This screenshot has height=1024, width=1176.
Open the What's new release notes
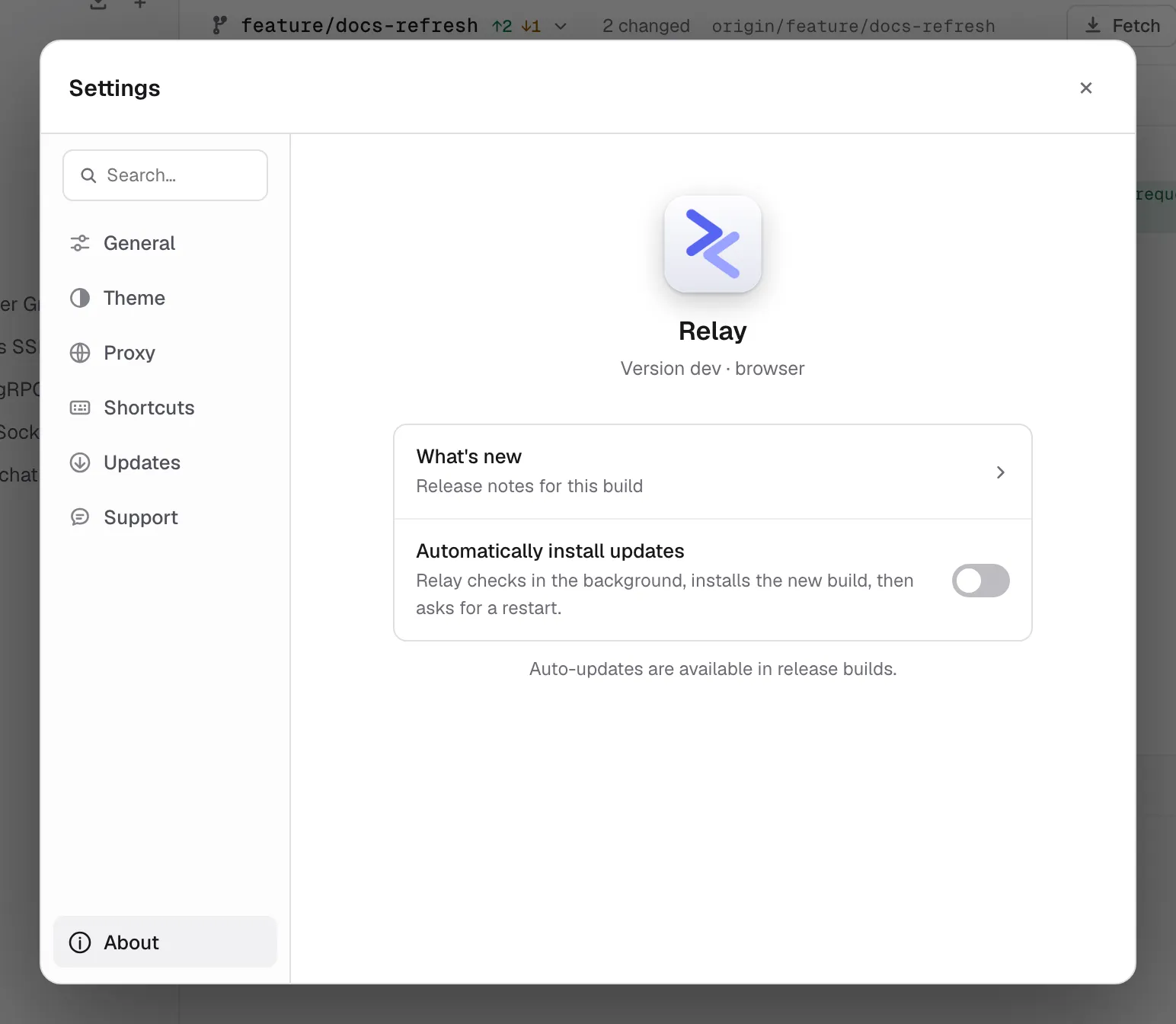tap(713, 472)
